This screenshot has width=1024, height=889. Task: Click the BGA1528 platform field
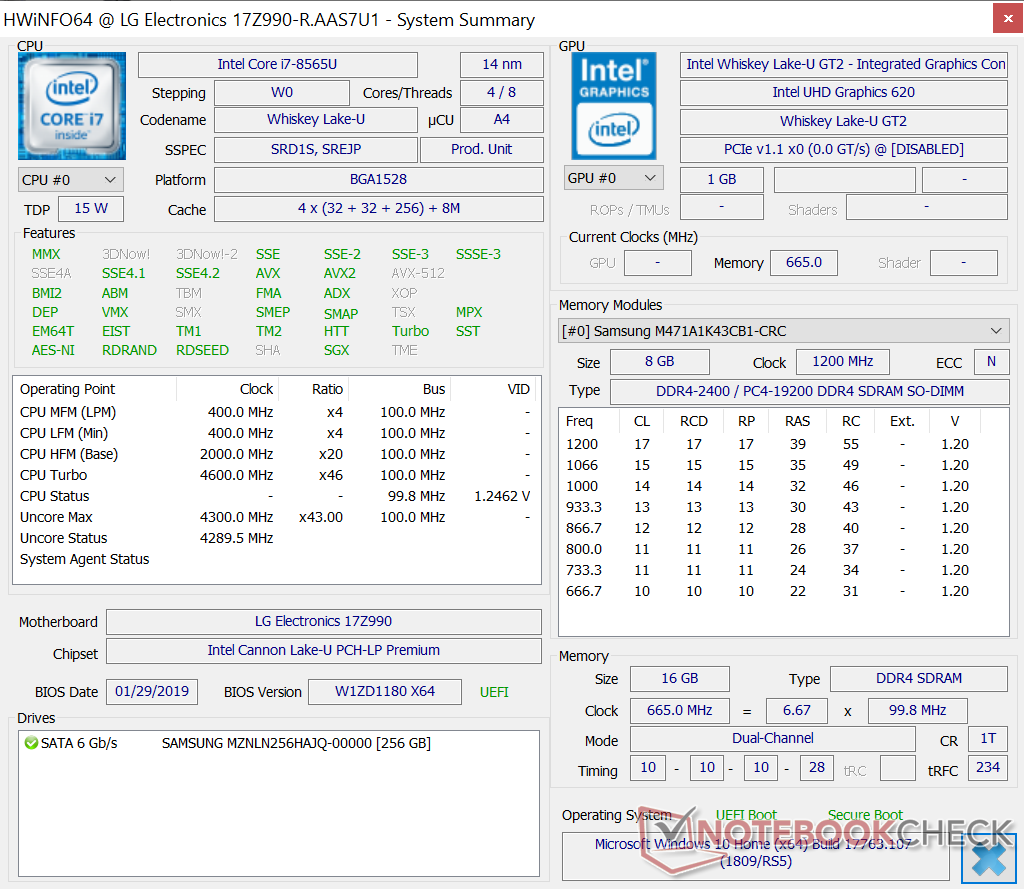click(x=379, y=179)
